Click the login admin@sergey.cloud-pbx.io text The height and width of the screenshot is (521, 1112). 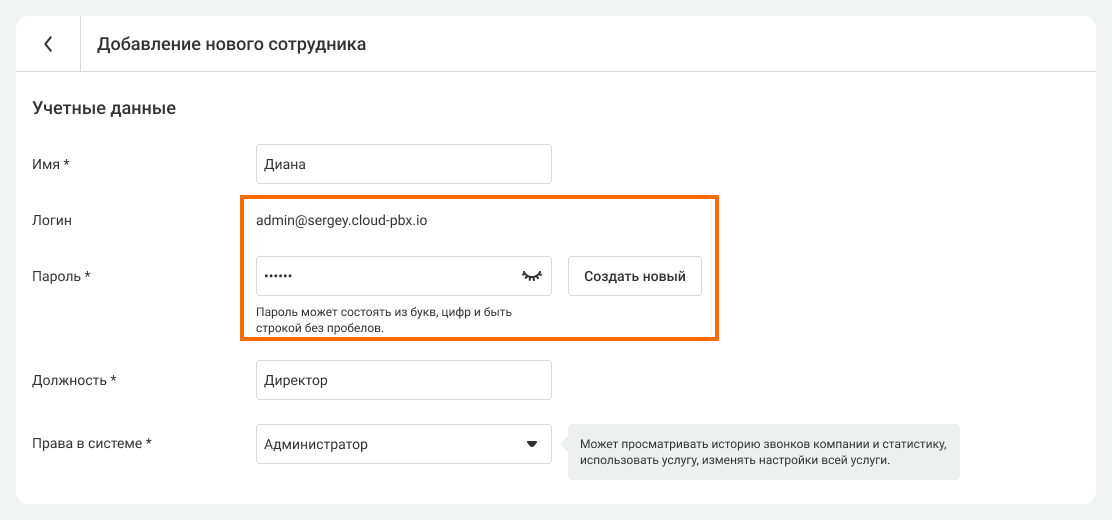pos(342,220)
